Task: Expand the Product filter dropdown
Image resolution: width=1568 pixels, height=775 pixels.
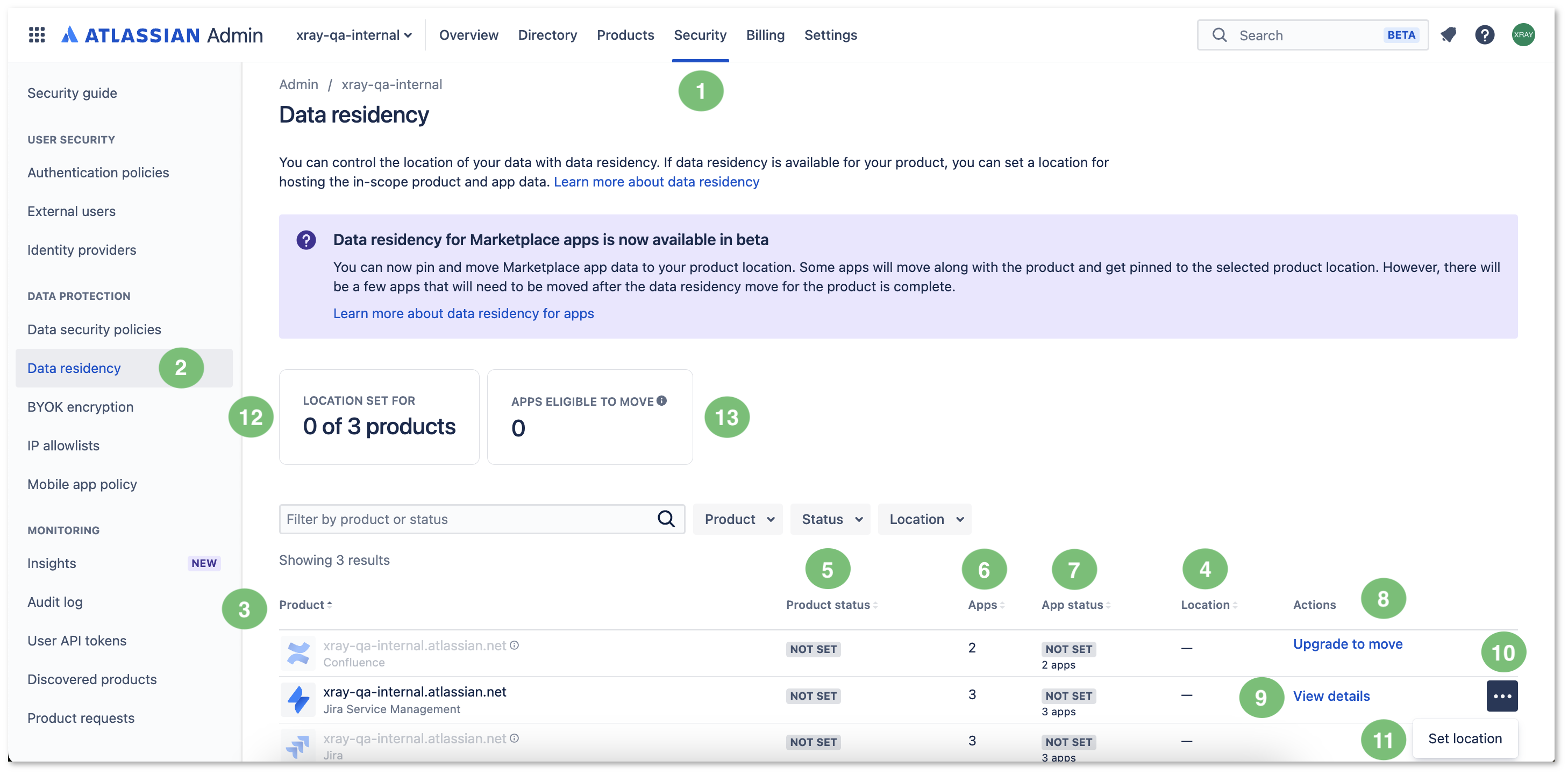Action: [x=738, y=519]
